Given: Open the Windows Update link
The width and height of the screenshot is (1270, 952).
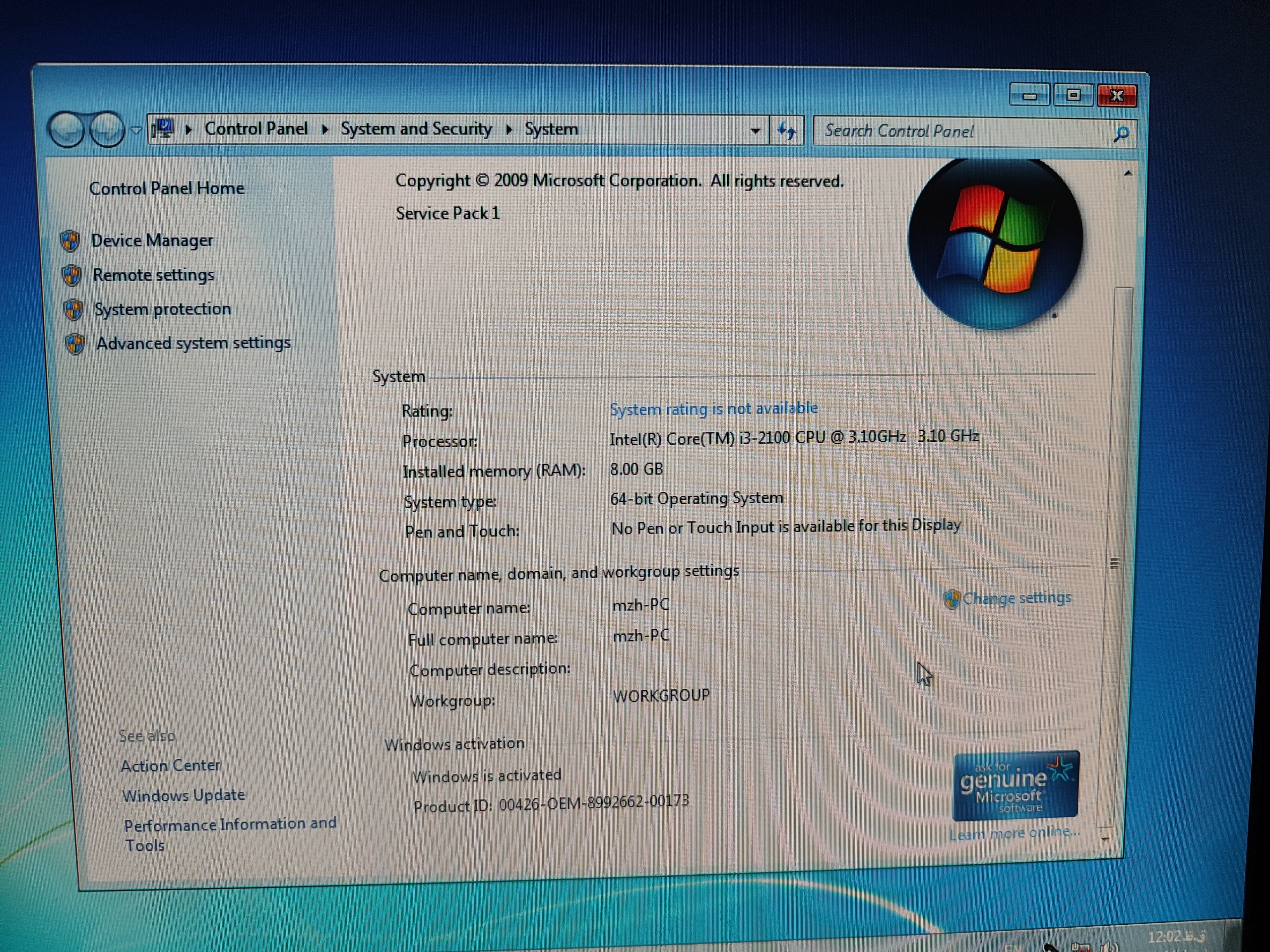Looking at the screenshot, I should point(183,795).
